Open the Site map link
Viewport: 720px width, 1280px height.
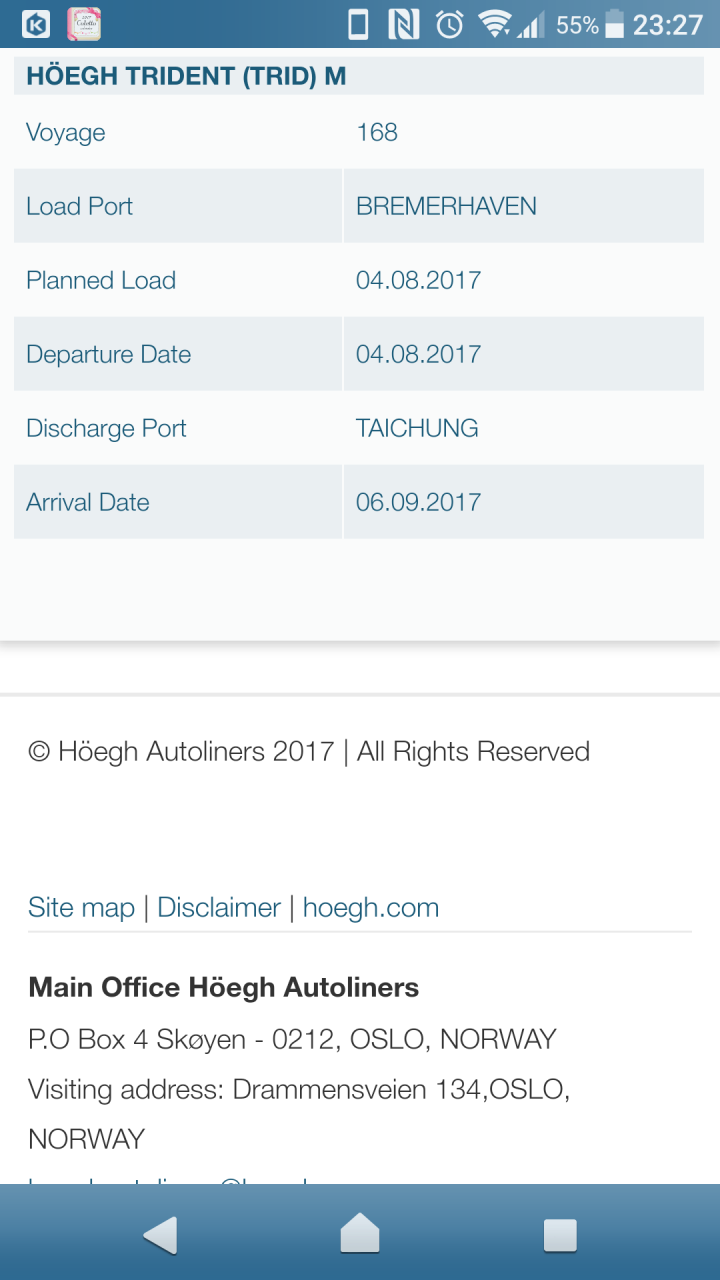pyautogui.click(x=81, y=907)
